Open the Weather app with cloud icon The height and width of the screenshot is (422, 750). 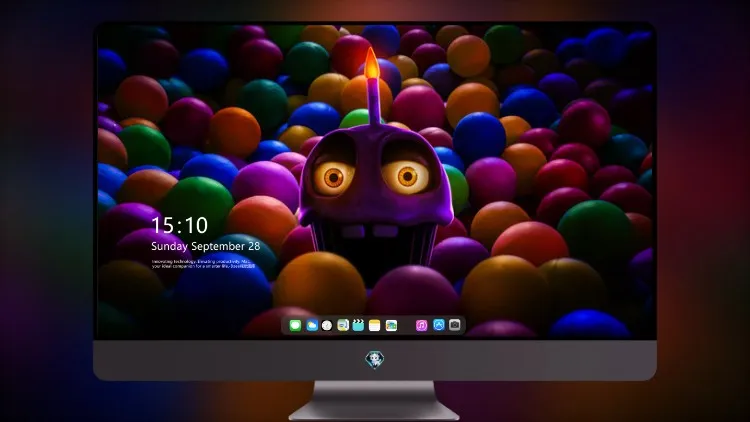coord(311,325)
